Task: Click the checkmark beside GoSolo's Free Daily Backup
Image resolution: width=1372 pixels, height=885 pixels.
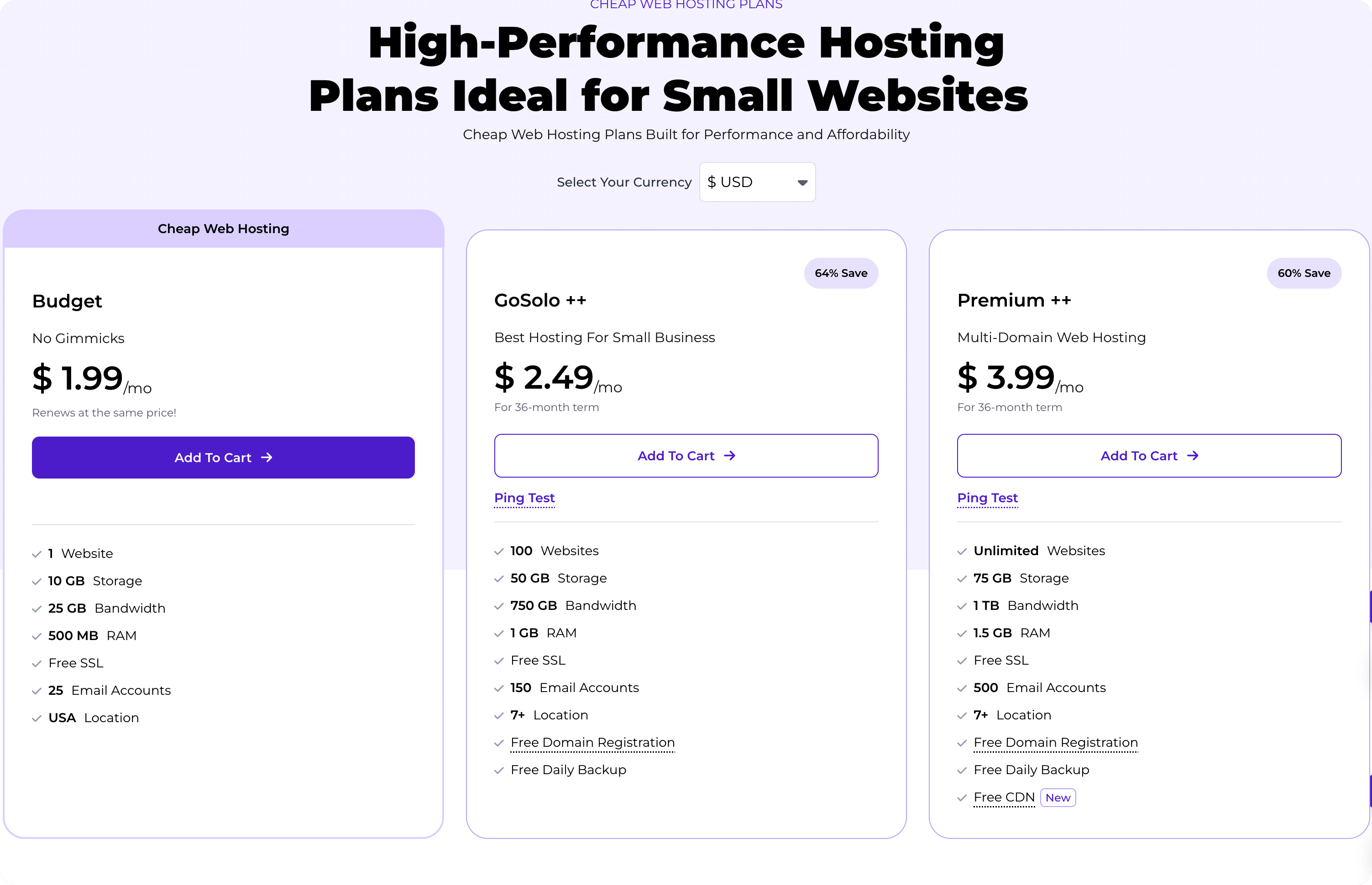Action: tap(498, 770)
